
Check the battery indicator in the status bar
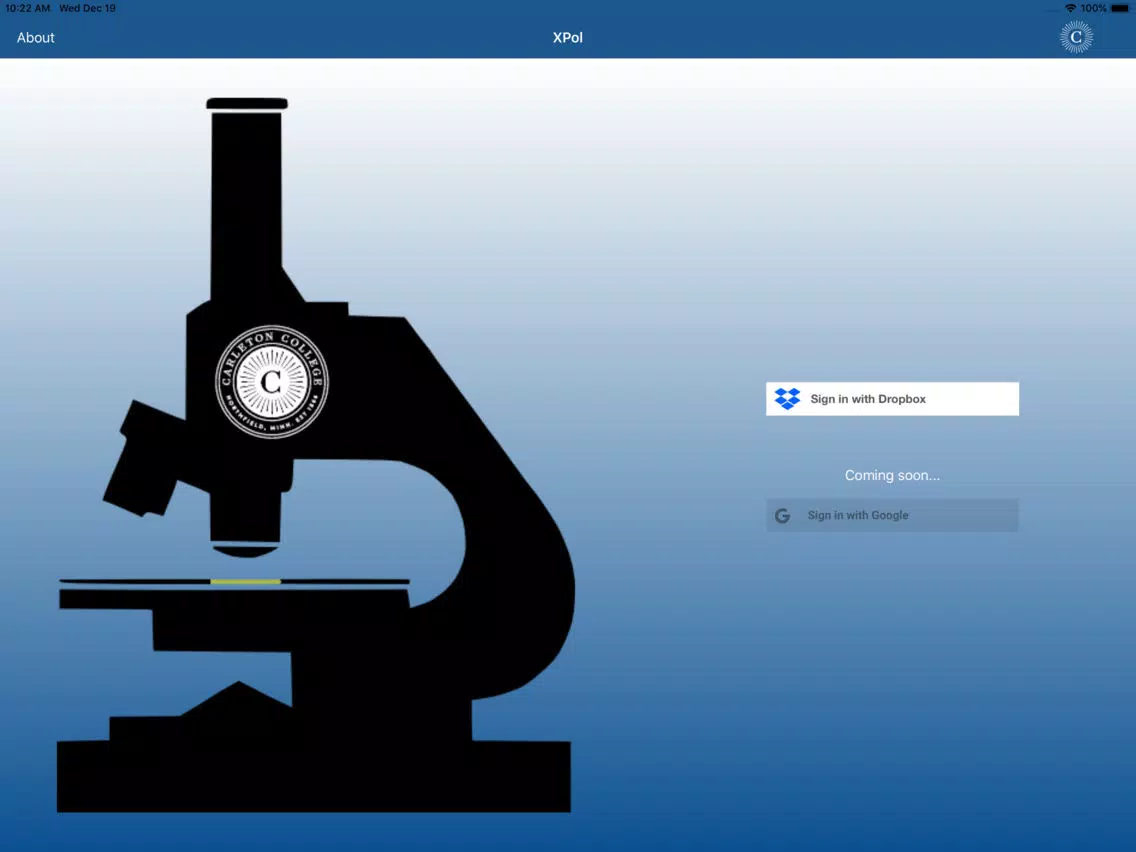(1119, 9)
